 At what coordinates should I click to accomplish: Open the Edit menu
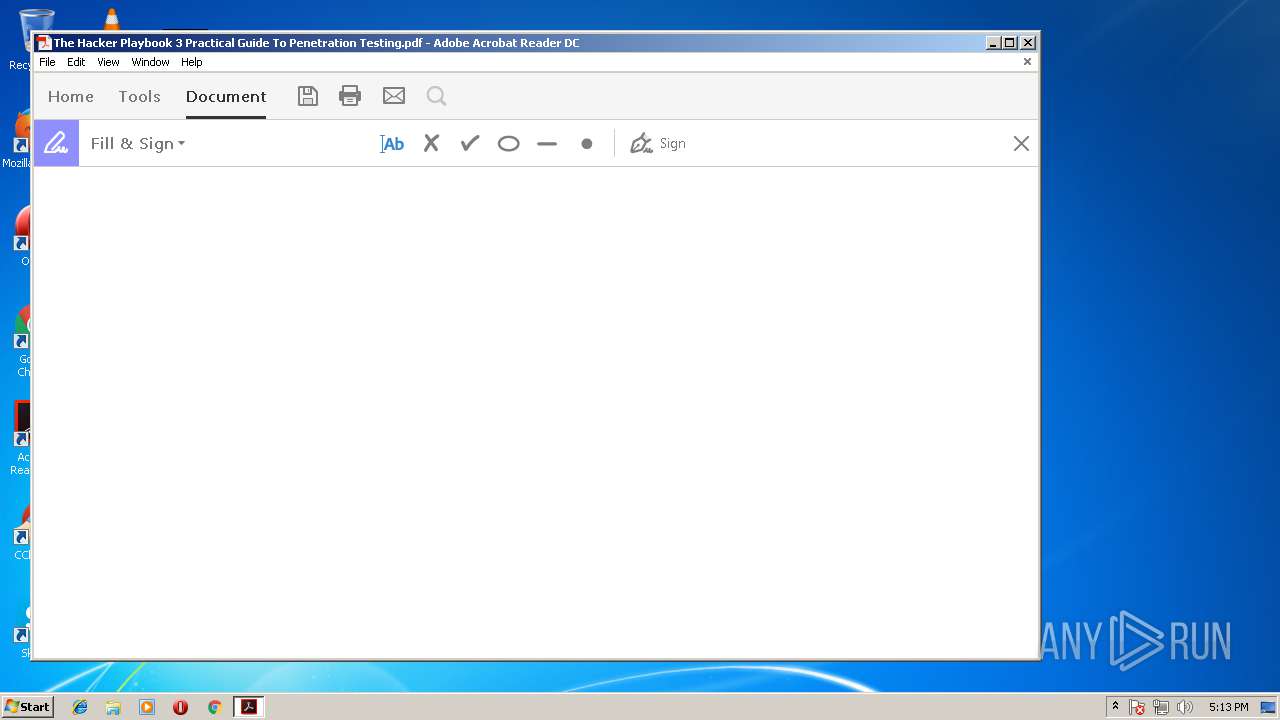tap(76, 62)
